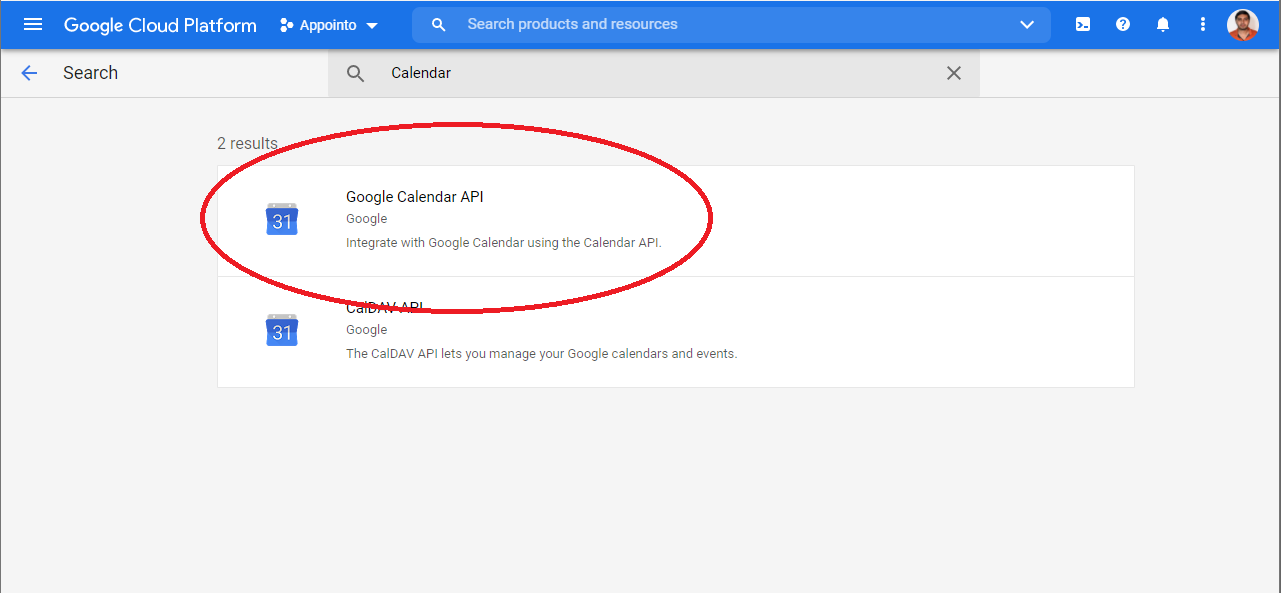Screen dimensions: 1281x593
Task: Click 'Google' publisher under Google Calendar API
Action: [x=366, y=219]
